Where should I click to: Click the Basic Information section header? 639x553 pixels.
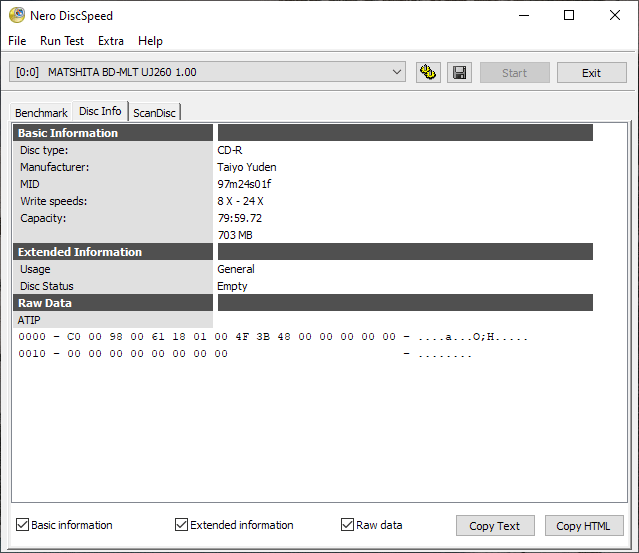113,133
